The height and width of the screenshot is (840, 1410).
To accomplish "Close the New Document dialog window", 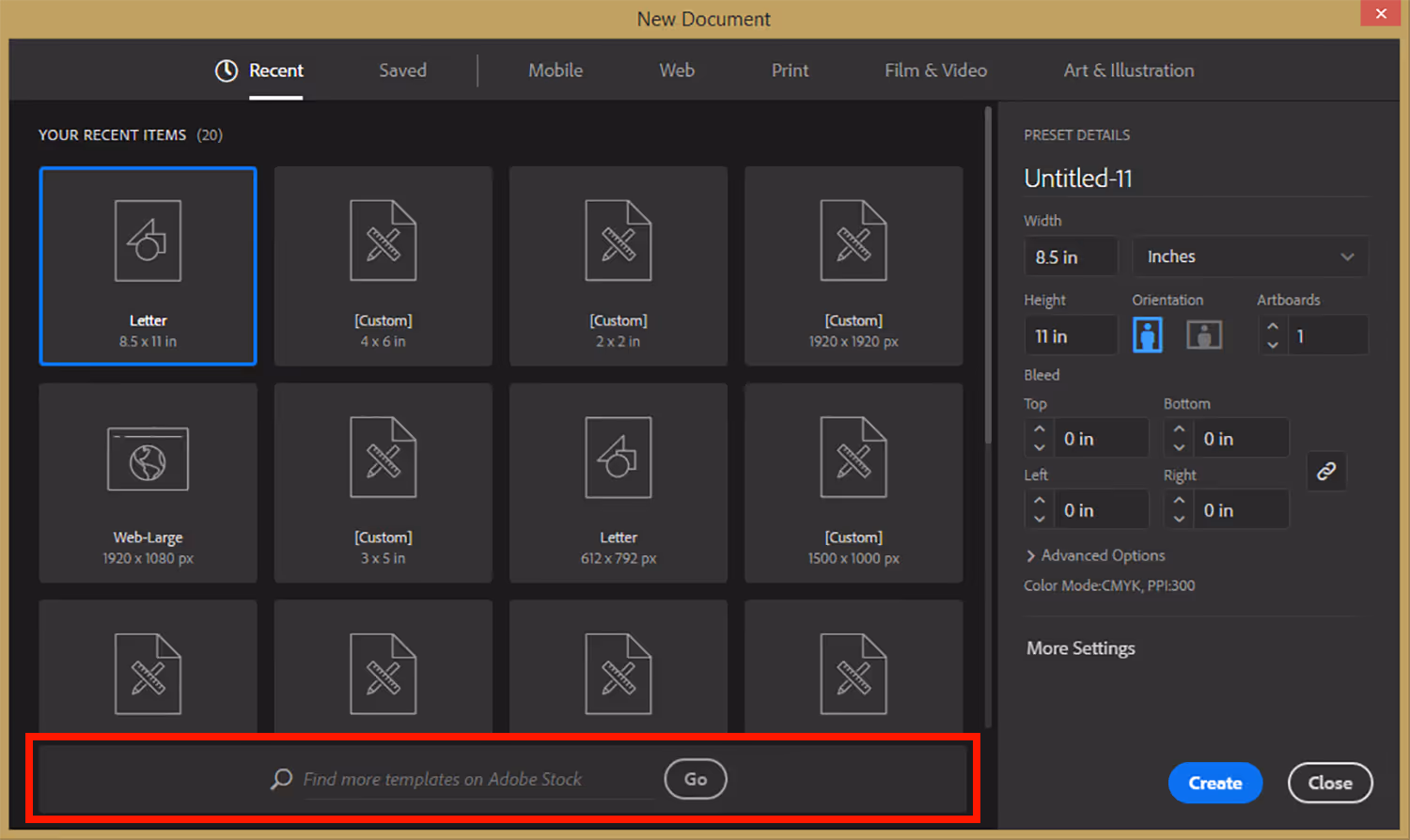I will coord(1381,13).
